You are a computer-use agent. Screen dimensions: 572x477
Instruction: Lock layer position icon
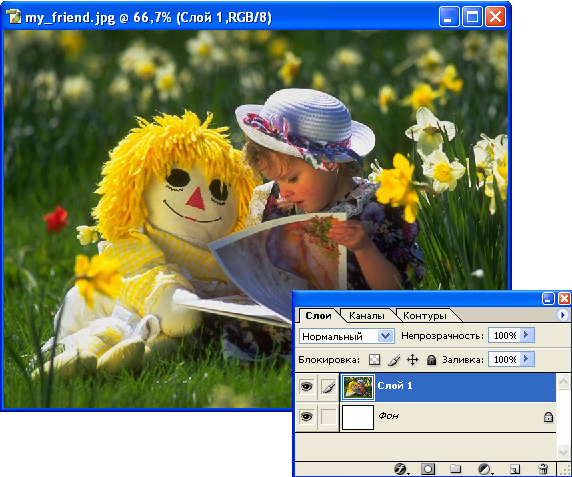[412, 360]
